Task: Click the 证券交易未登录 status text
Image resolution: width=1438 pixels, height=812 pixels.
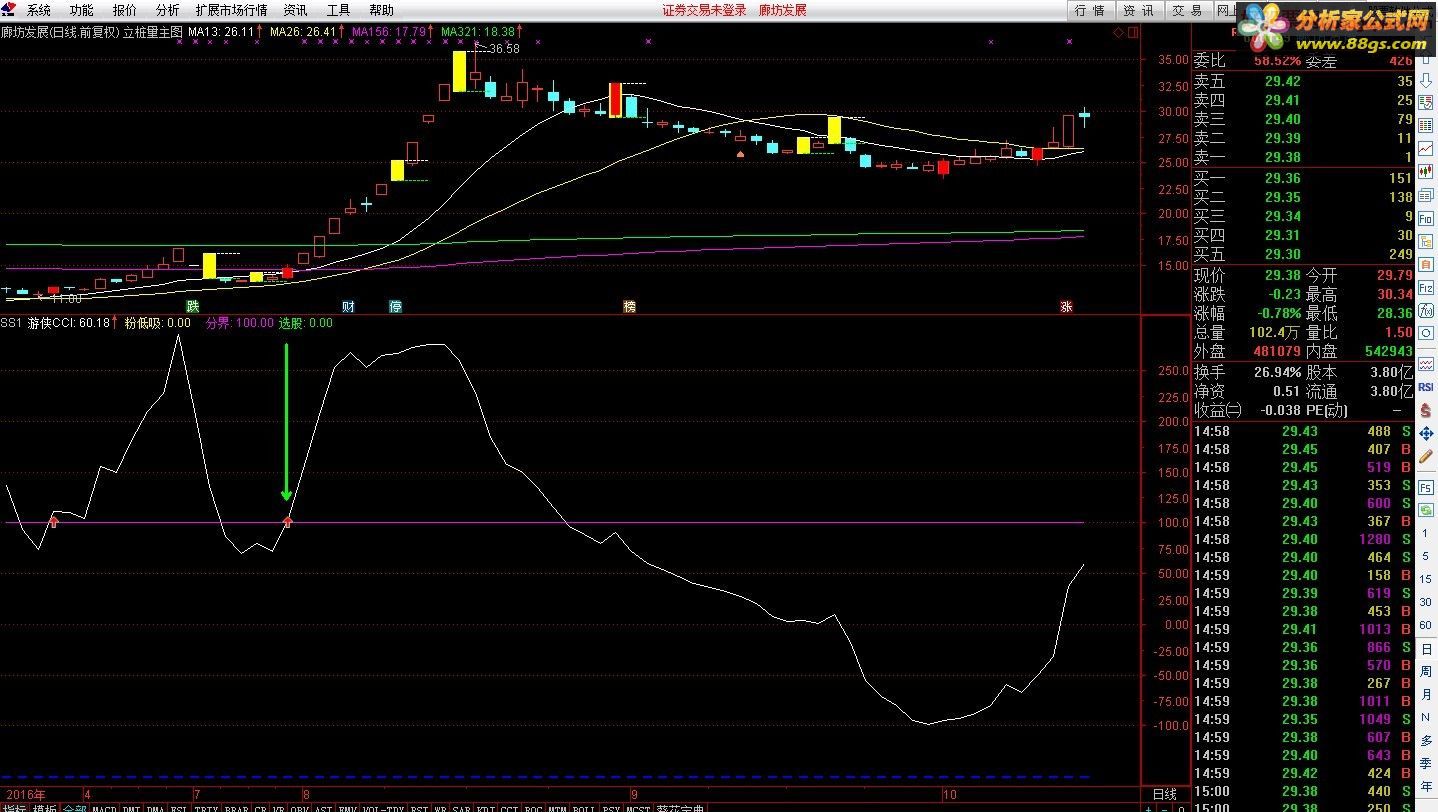Action: (x=704, y=10)
